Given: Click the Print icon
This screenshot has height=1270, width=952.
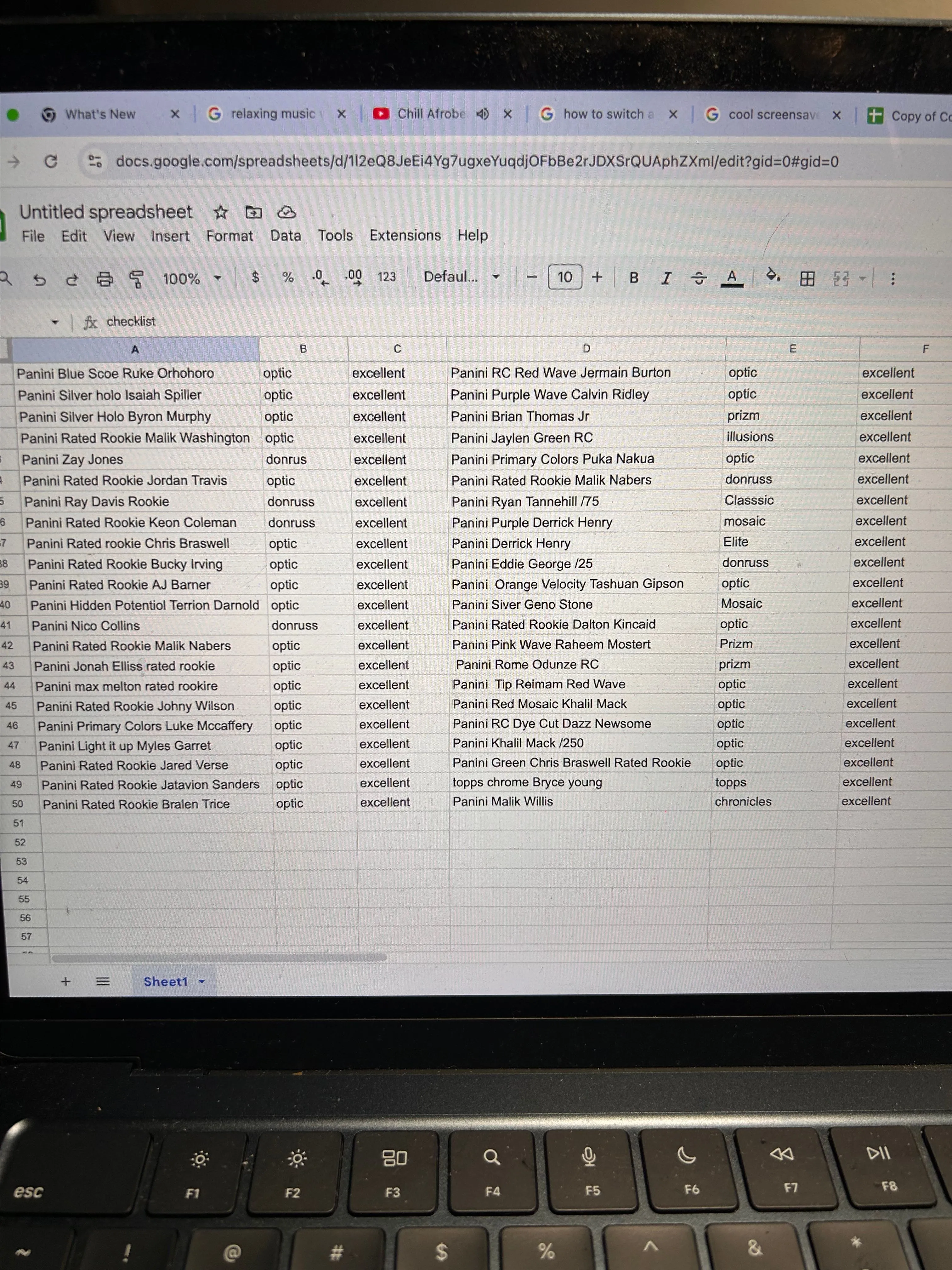Looking at the screenshot, I should point(105,279).
